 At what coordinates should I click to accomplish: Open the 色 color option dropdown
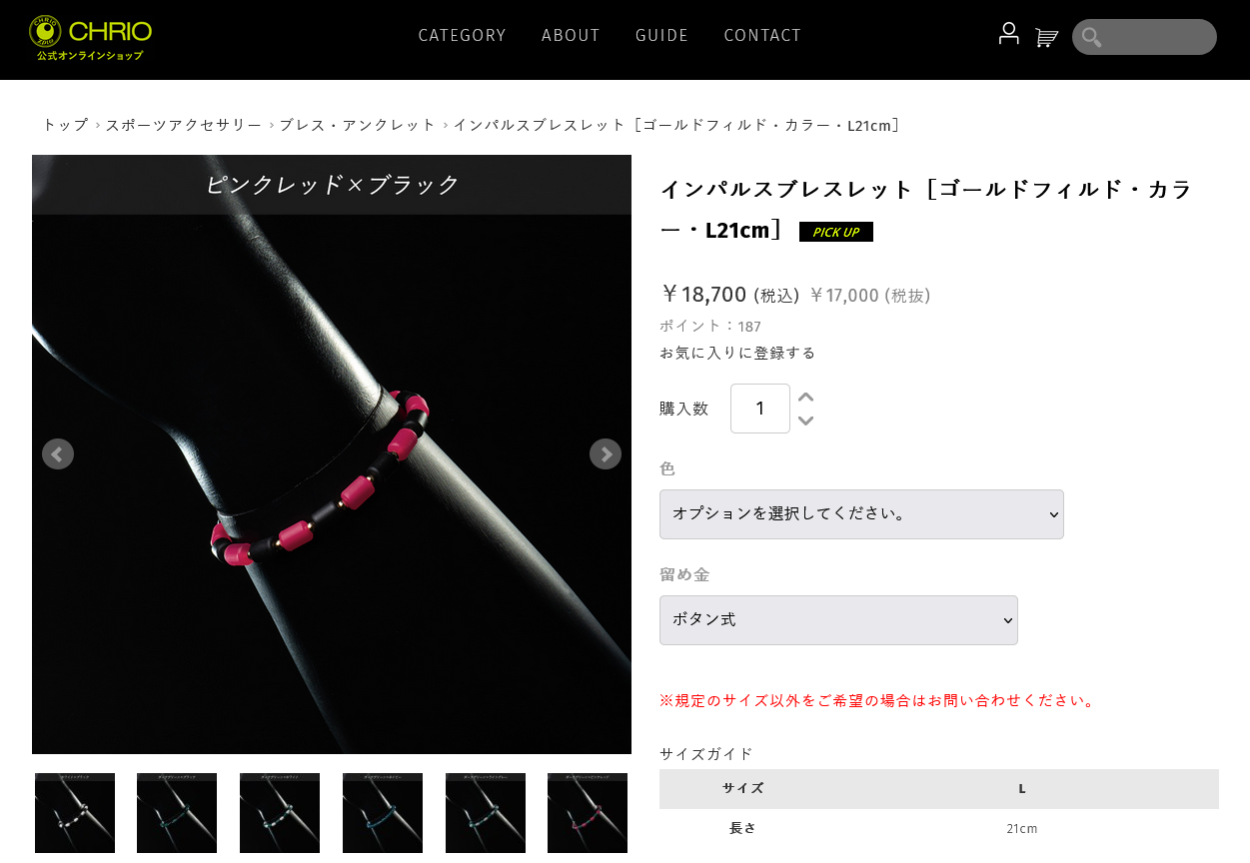(861, 514)
